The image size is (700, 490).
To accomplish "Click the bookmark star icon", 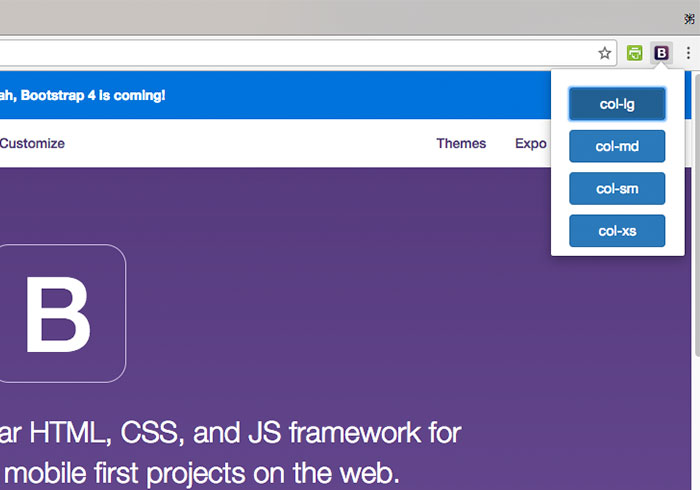I will tap(604, 53).
